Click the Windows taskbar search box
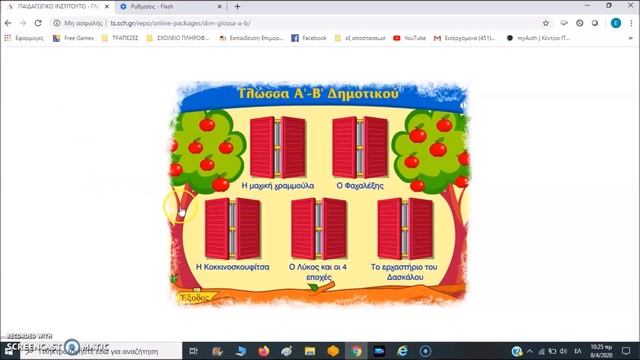Image resolution: width=640 pixels, height=360 pixels. click(100, 351)
